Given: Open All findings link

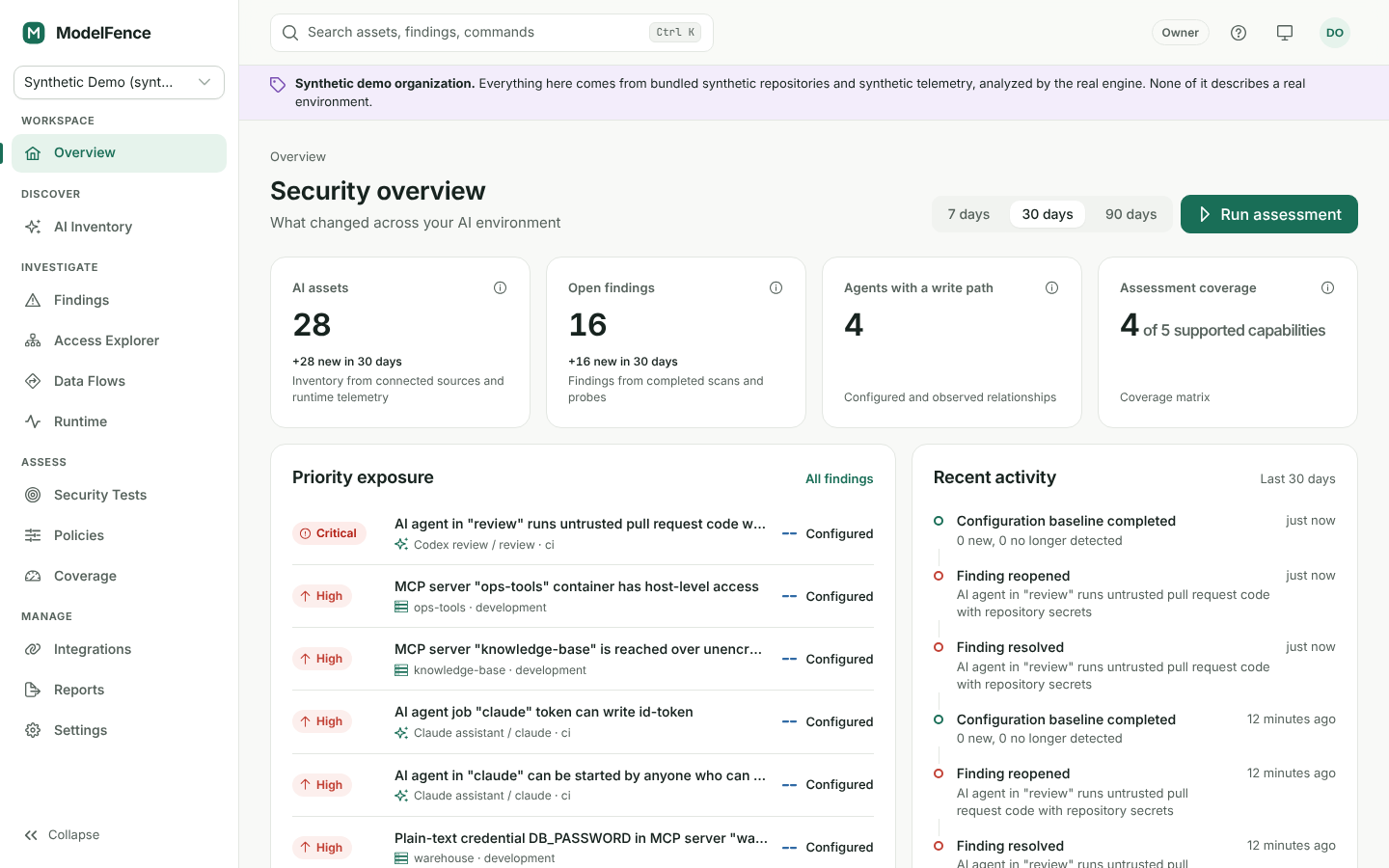Looking at the screenshot, I should pyautogui.click(x=839, y=479).
